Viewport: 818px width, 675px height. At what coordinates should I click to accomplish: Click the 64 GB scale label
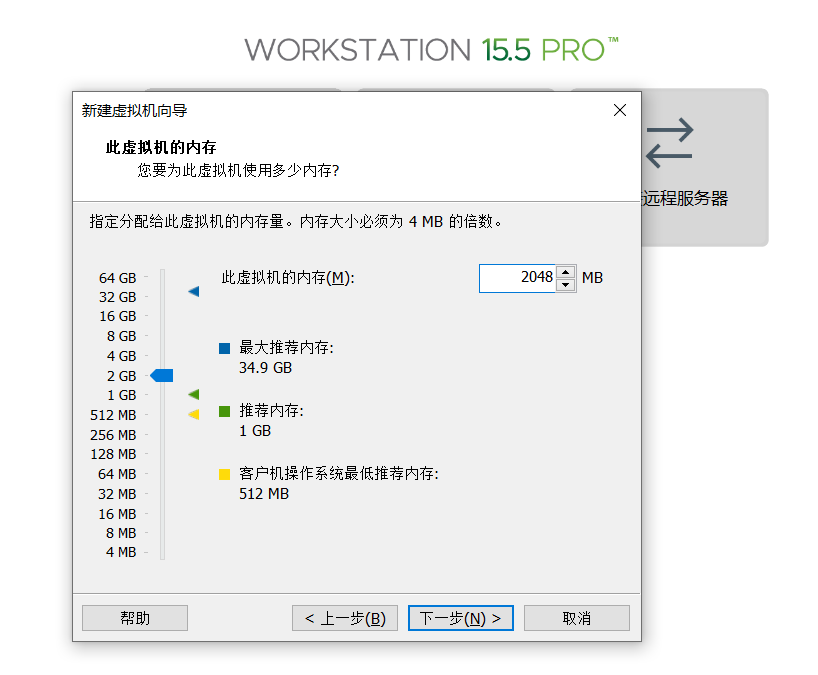(x=117, y=278)
